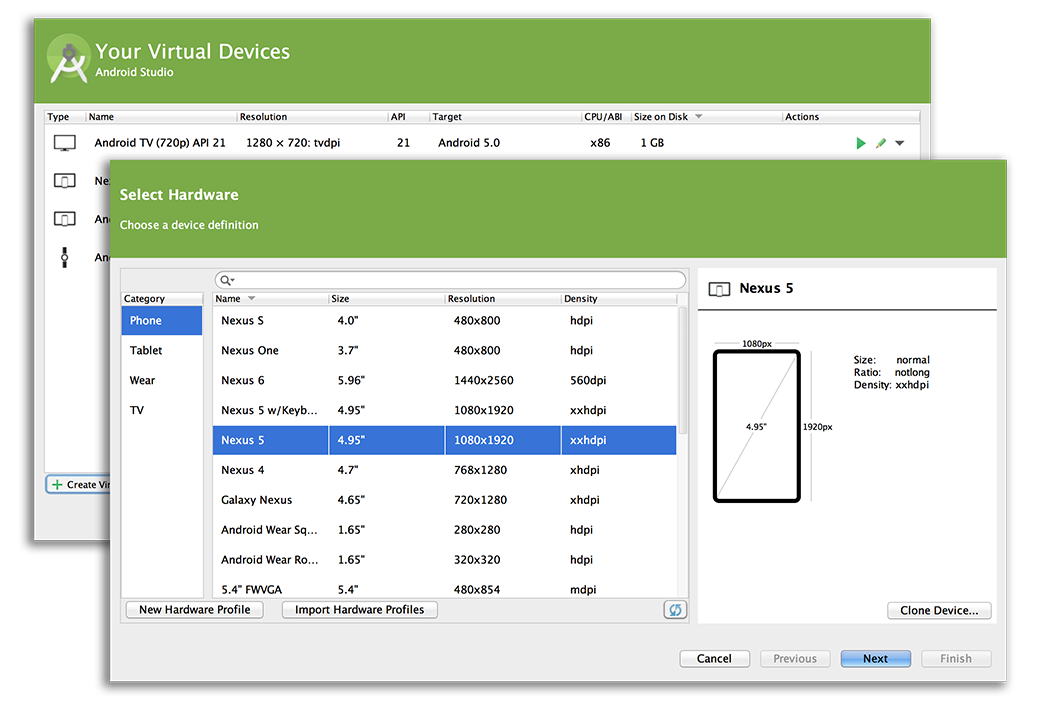
Task: Click the Android Studio logo
Action: pyautogui.click(x=68, y=60)
